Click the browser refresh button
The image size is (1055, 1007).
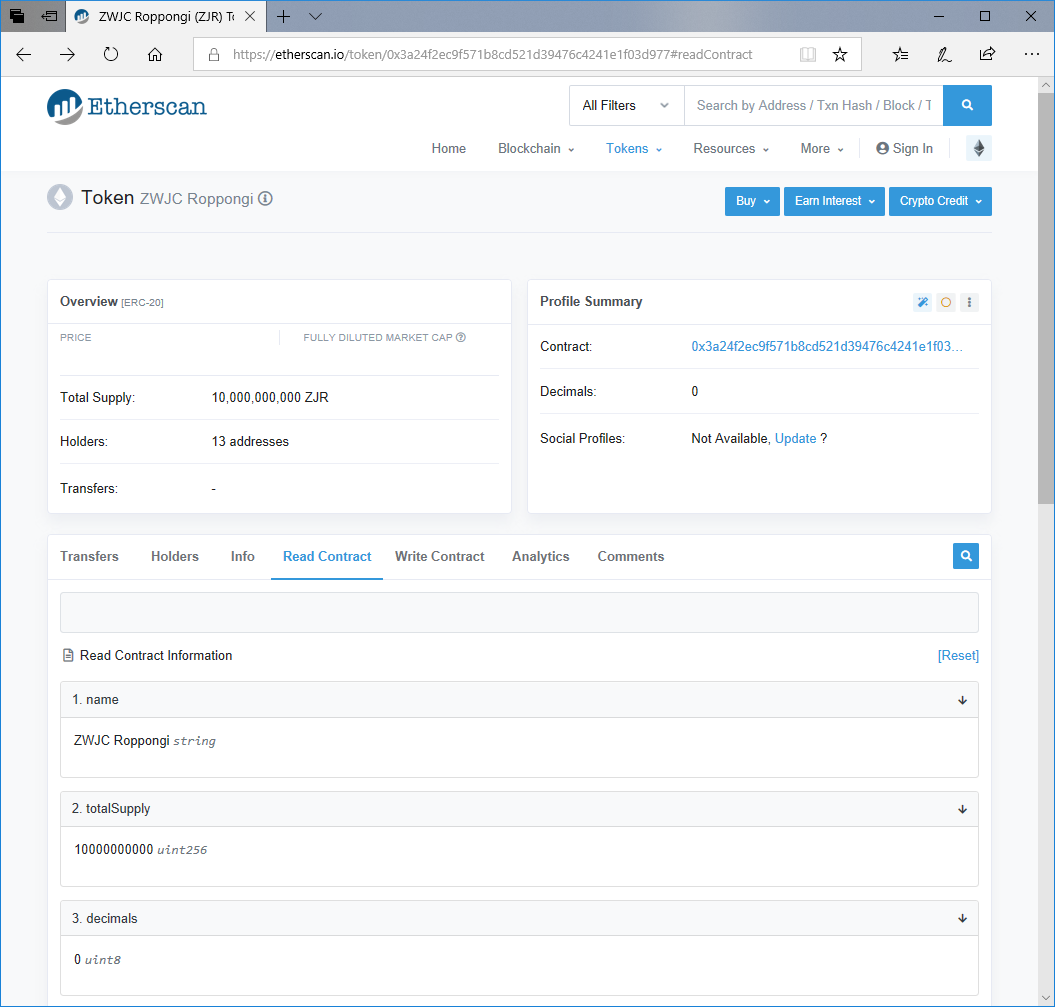[x=111, y=54]
